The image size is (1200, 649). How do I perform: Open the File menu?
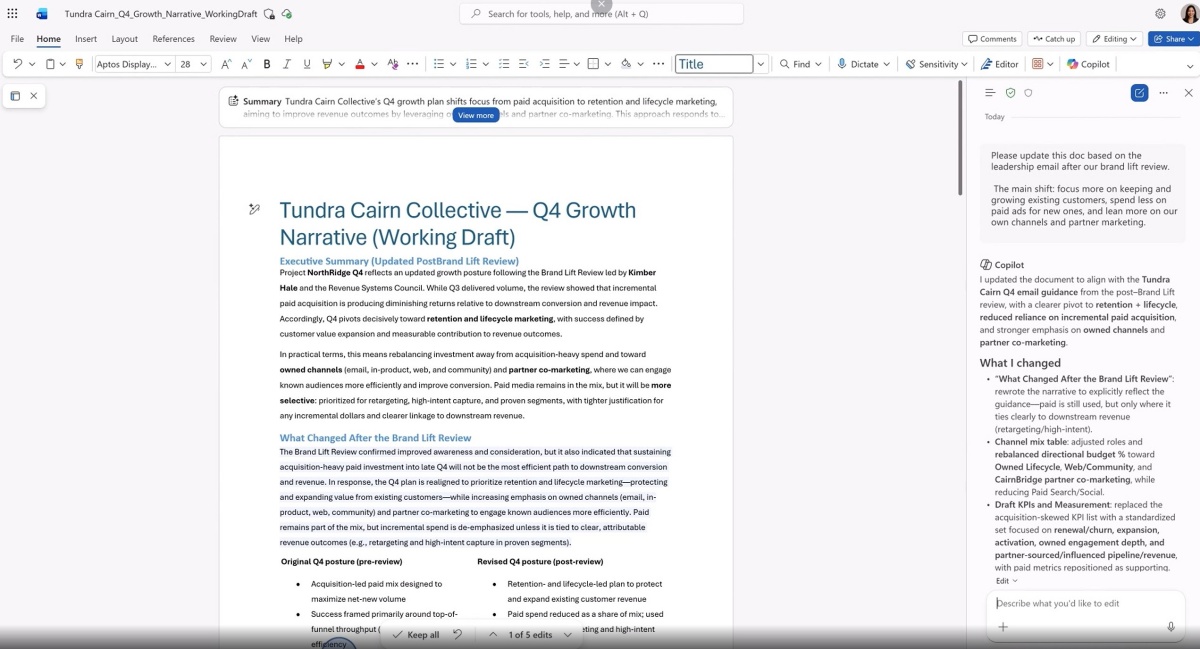point(17,39)
